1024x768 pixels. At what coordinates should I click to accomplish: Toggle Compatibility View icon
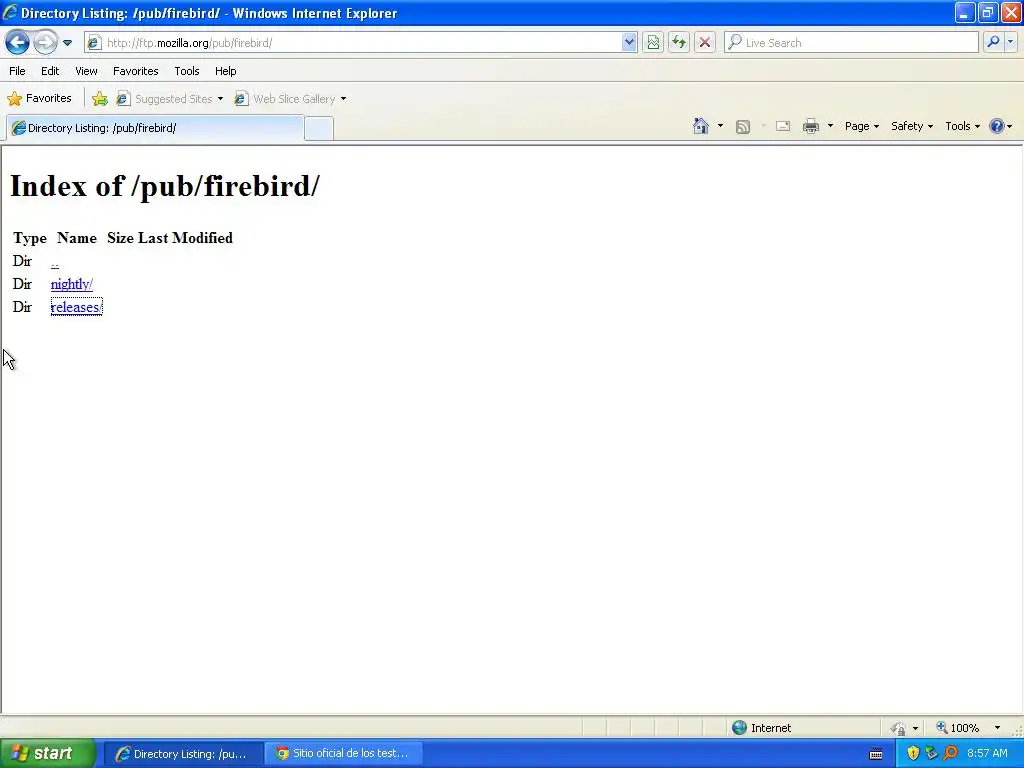tap(653, 43)
